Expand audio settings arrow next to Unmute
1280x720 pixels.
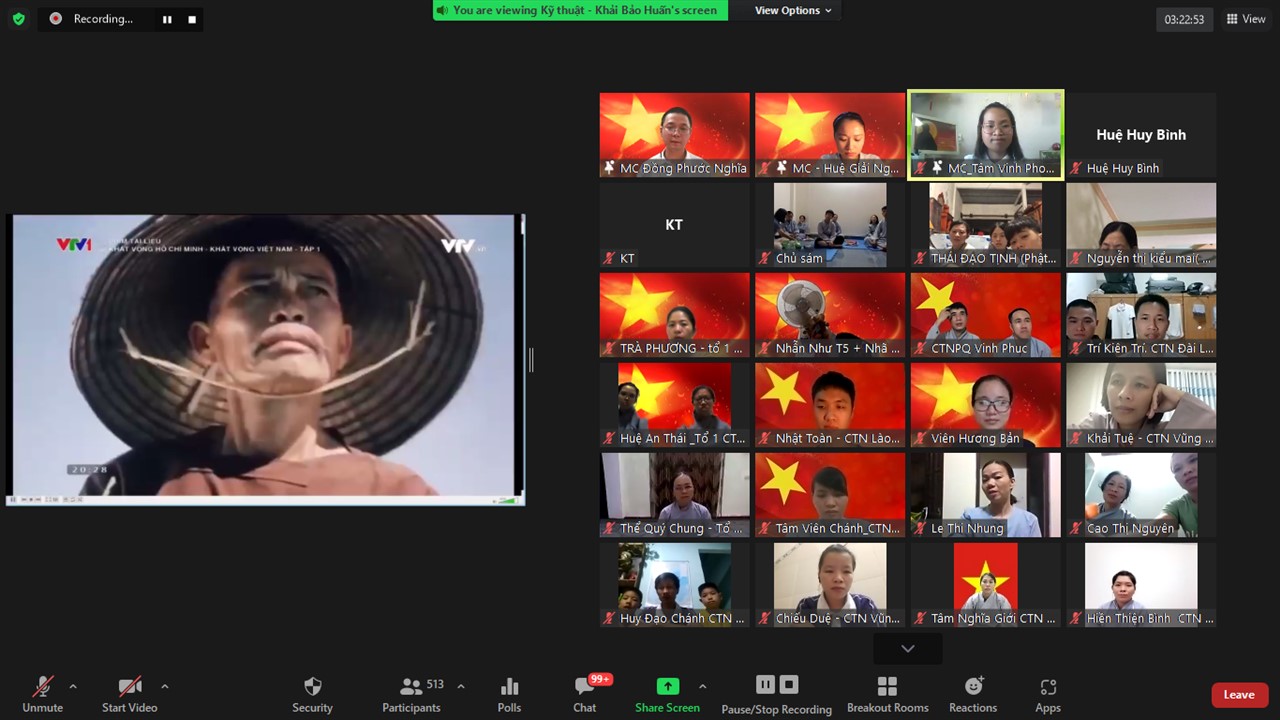coord(73,687)
